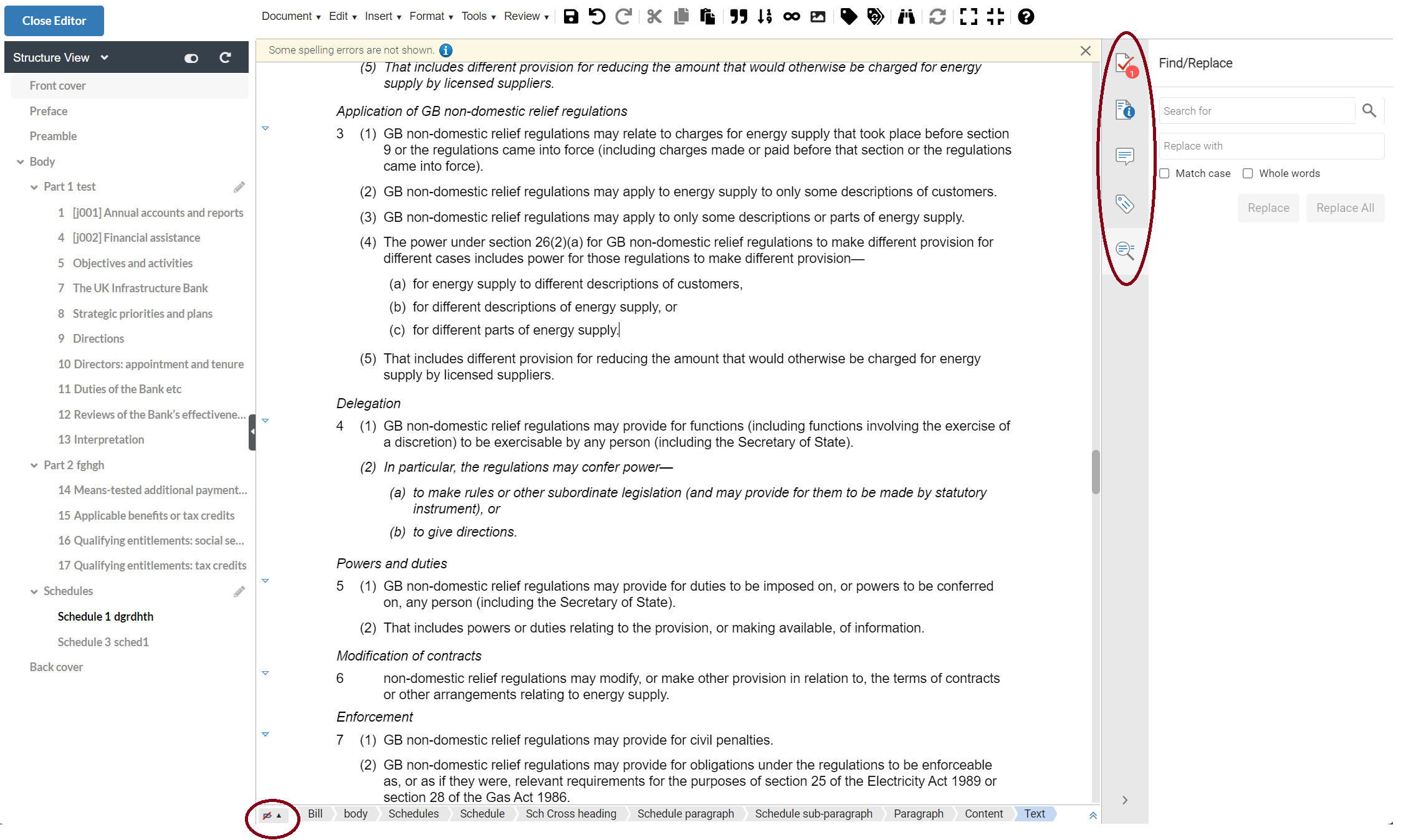
Task: Dismiss the spelling errors notification
Action: 1086,50
